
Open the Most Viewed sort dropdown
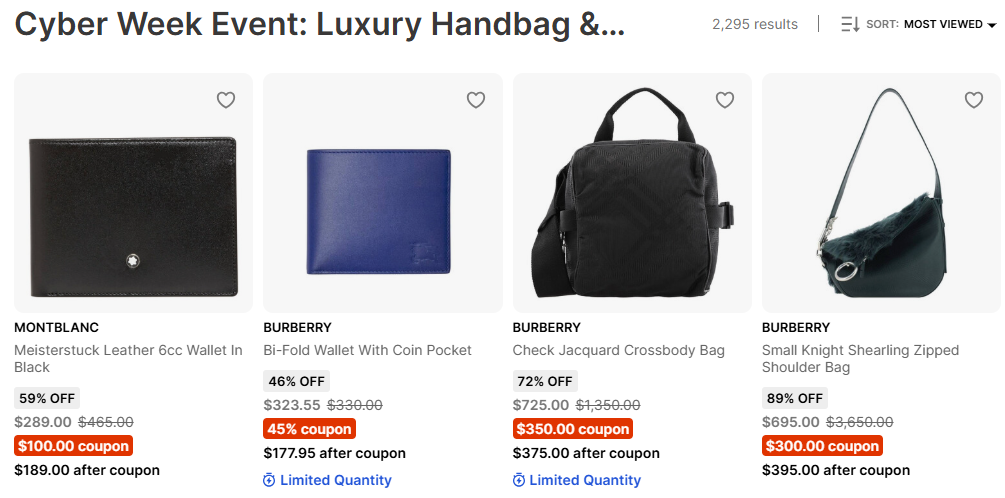(x=942, y=24)
